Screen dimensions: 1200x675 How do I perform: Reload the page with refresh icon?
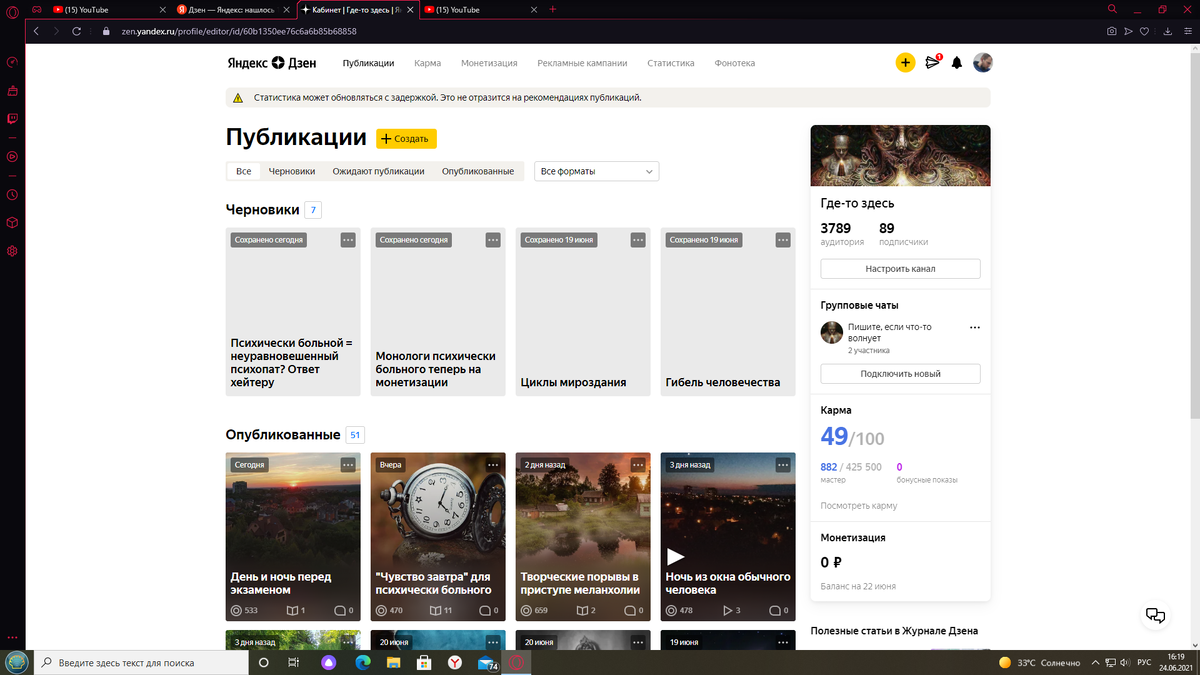pos(78,31)
